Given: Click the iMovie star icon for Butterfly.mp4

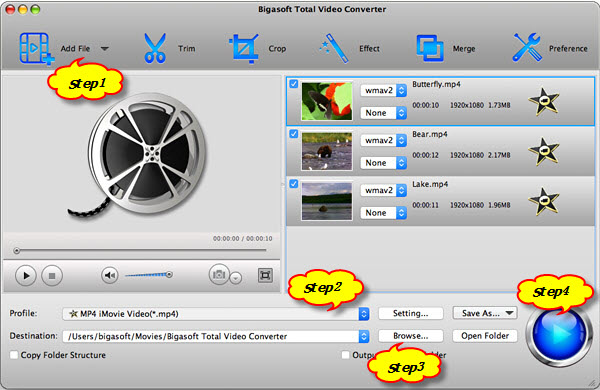Looking at the screenshot, I should 544,101.
